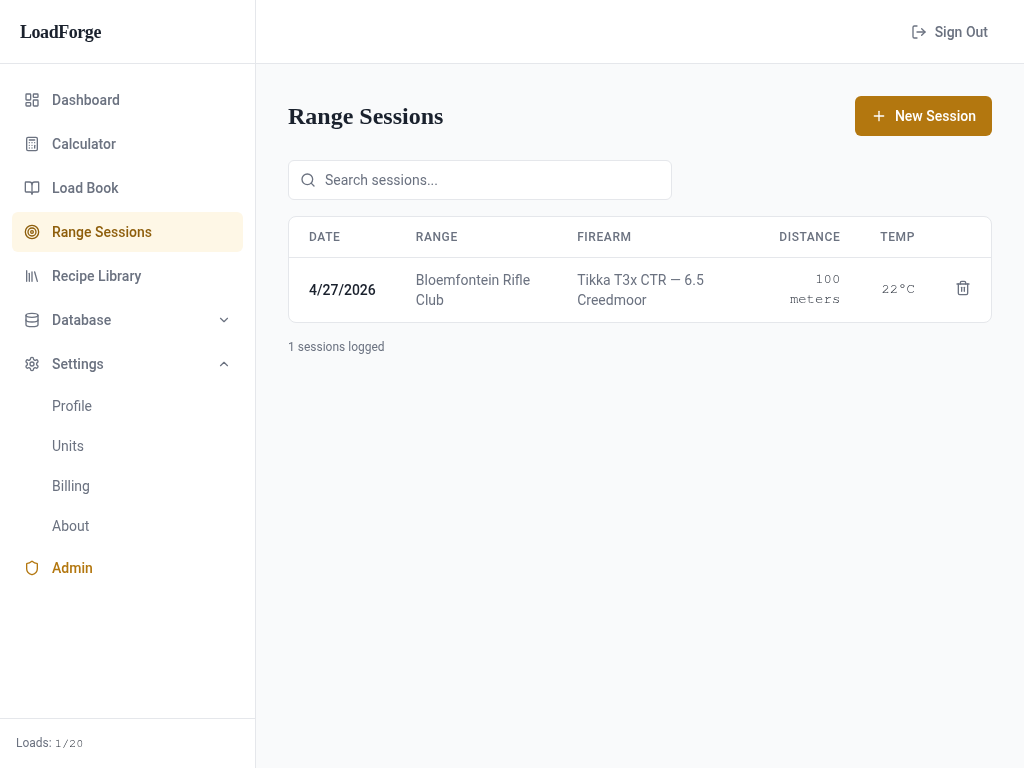1024x768 pixels.
Task: Delete the Bloemfontein Rifle Club session
Action: coord(963,288)
